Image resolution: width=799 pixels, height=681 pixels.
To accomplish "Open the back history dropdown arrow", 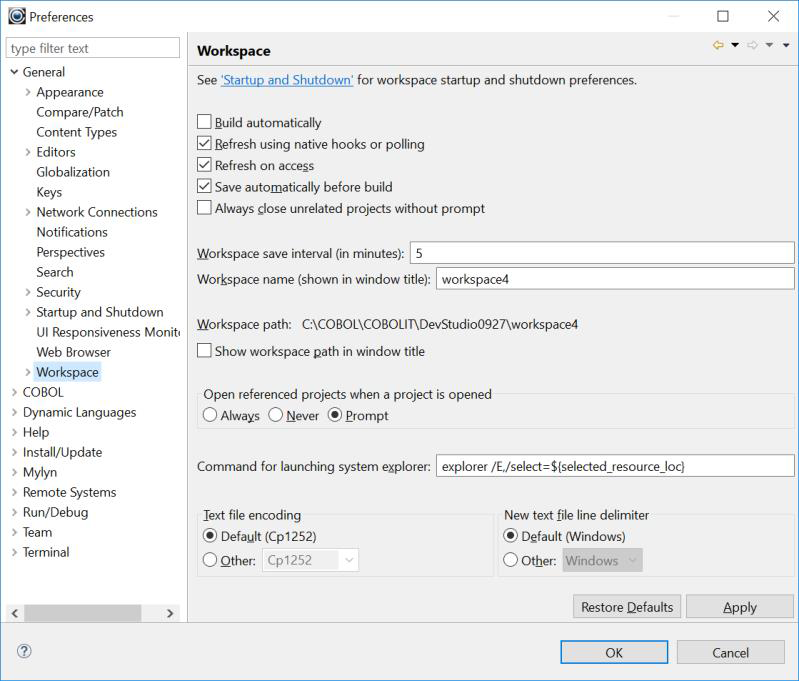I will tap(735, 45).
